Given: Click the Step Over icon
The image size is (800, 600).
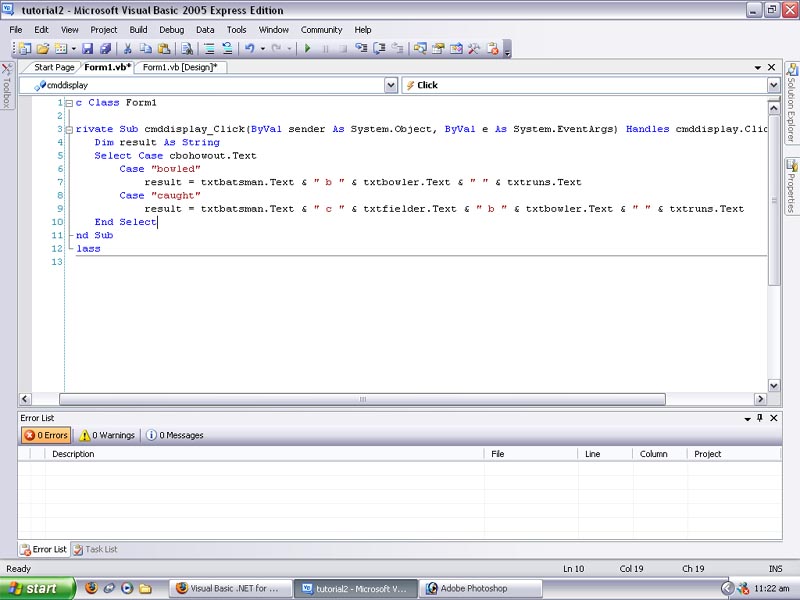Looking at the screenshot, I should tap(379, 48).
